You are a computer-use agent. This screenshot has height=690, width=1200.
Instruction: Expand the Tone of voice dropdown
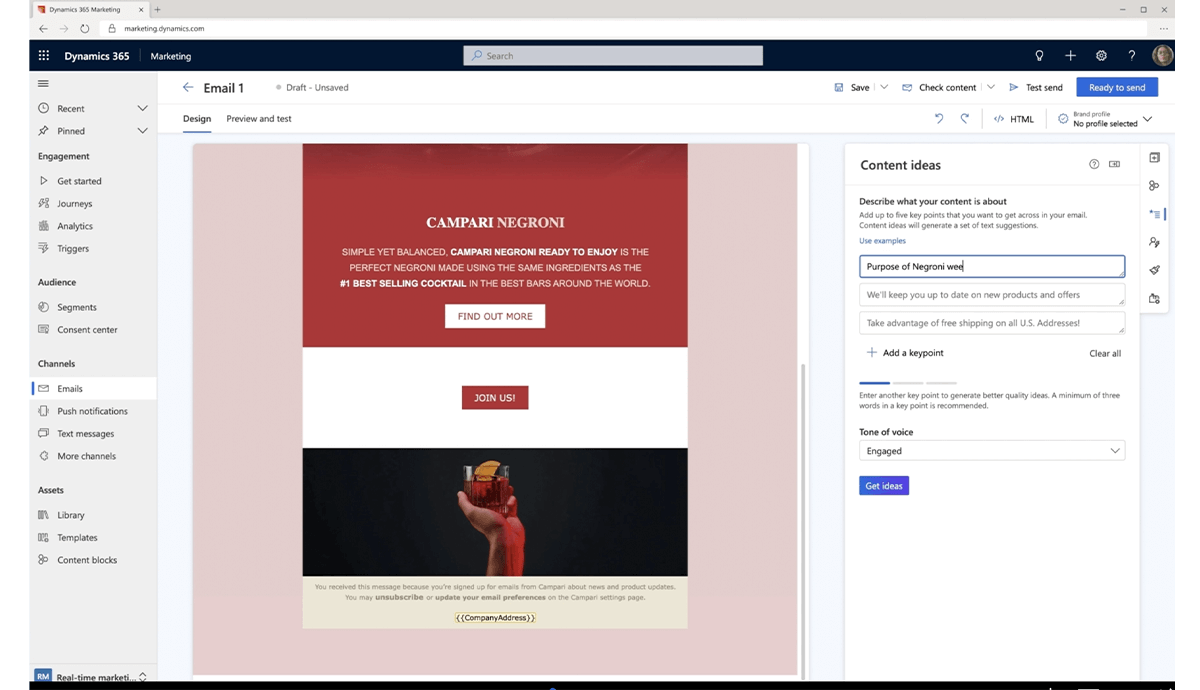[x=1115, y=450]
